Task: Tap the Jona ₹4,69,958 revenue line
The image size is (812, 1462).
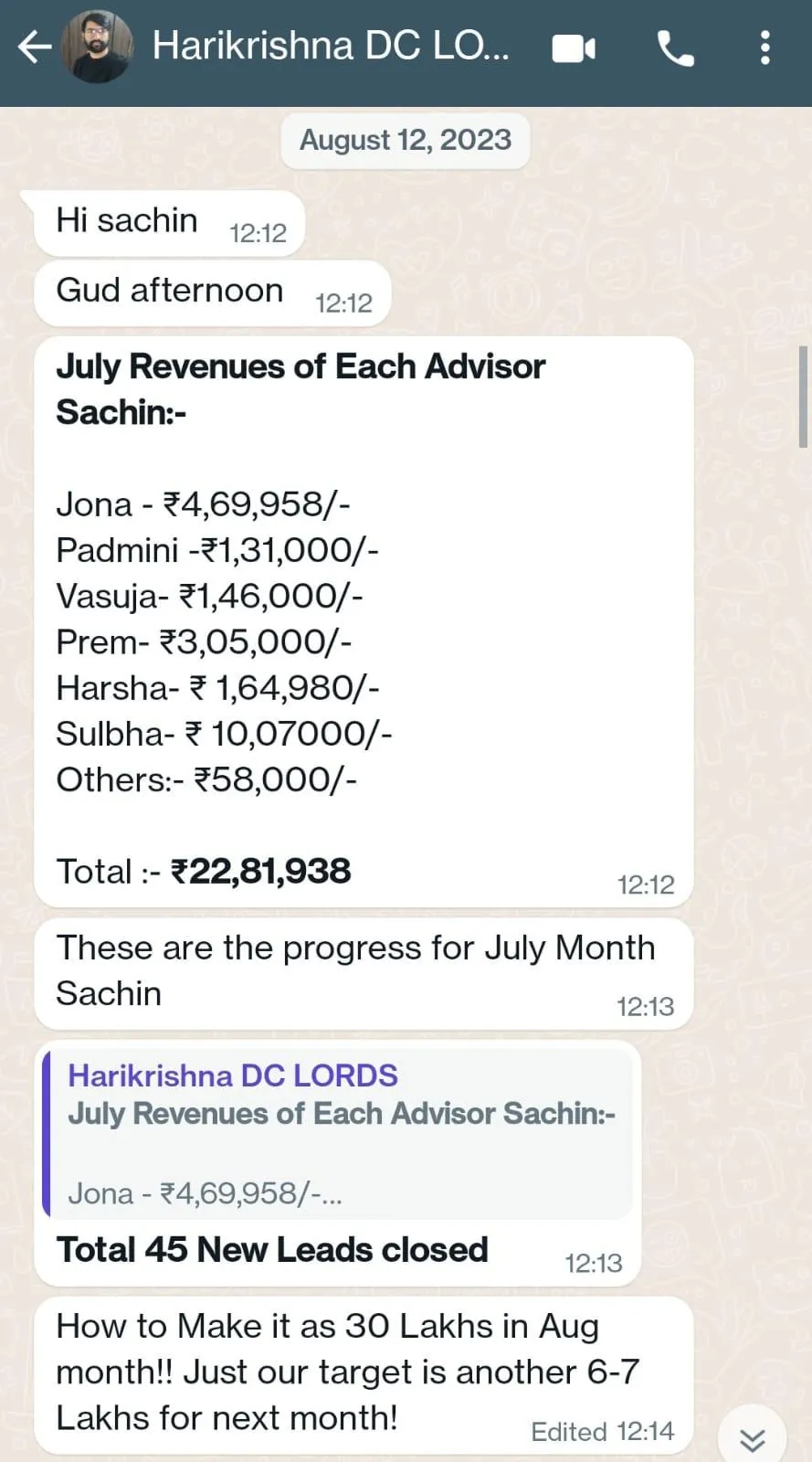Action: tap(203, 504)
